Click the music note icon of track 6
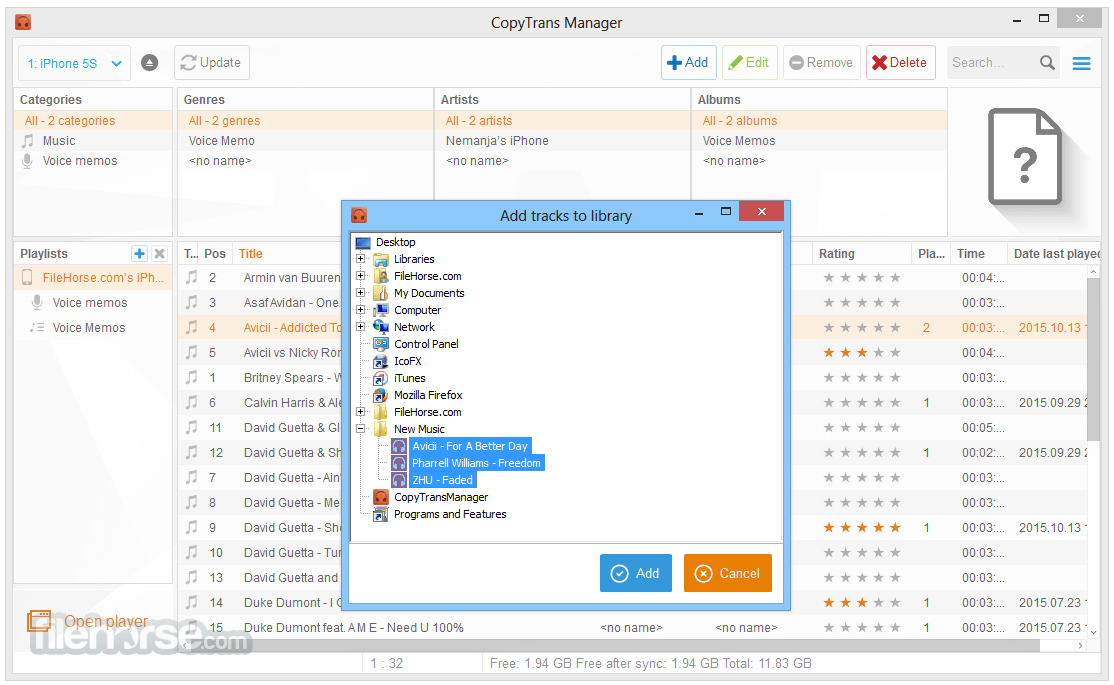Viewport: 1114px width, 685px height. 191,402
